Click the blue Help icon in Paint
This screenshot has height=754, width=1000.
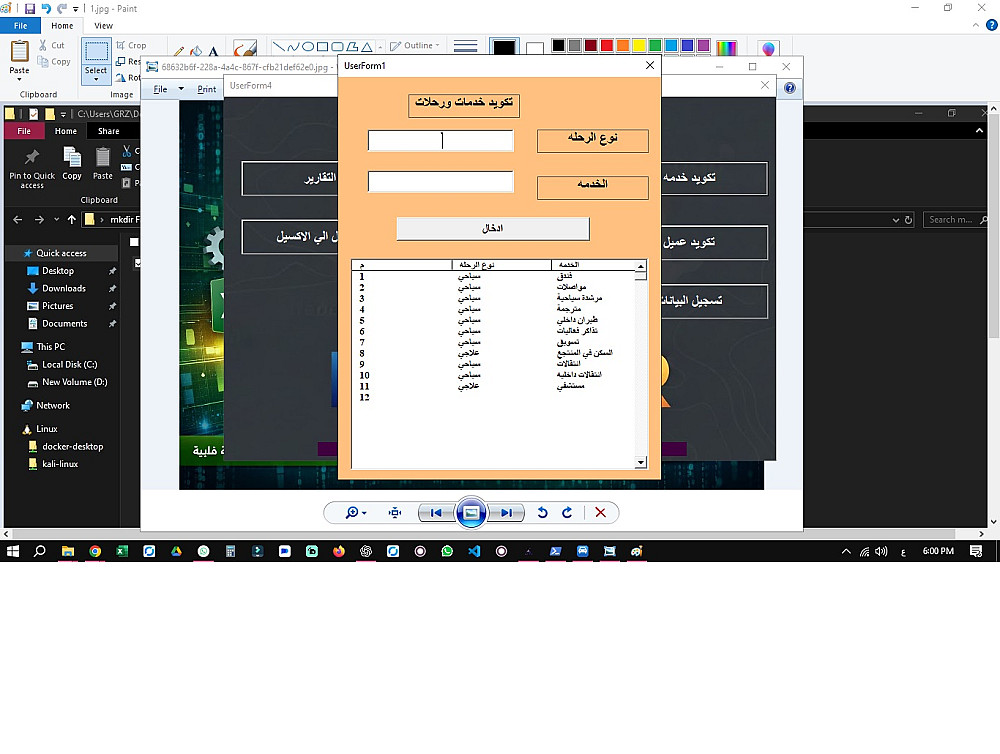(x=992, y=25)
